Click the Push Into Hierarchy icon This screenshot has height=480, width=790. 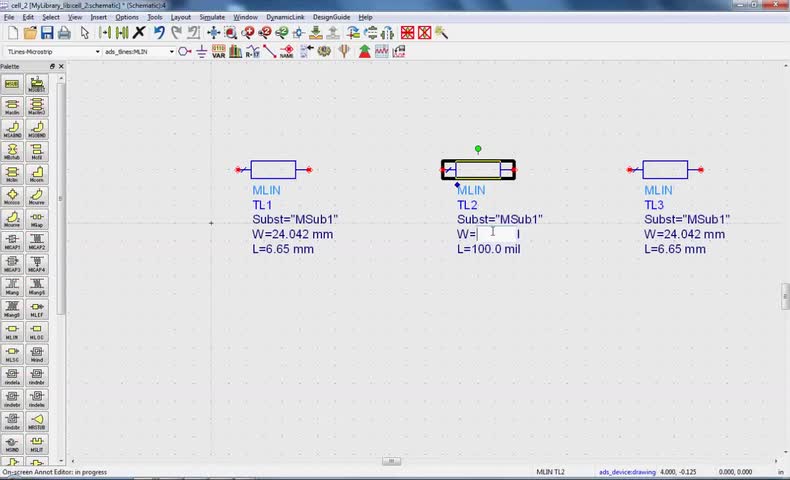[316, 33]
